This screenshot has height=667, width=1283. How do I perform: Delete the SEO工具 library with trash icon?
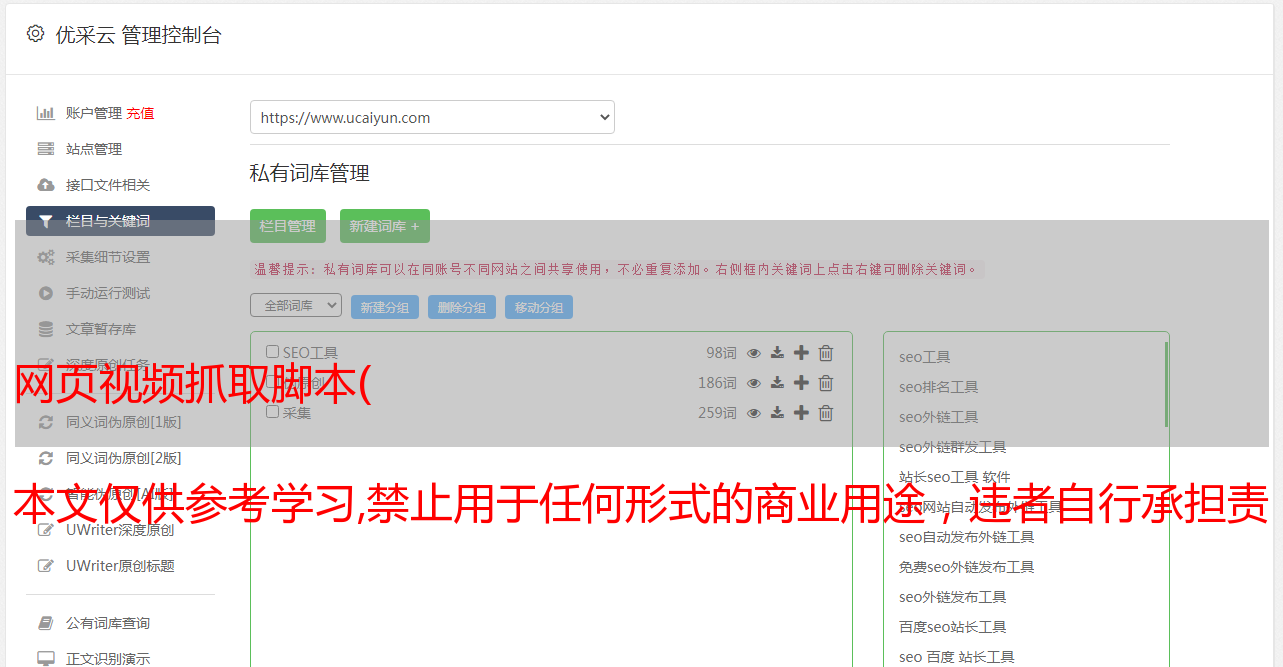tap(826, 353)
